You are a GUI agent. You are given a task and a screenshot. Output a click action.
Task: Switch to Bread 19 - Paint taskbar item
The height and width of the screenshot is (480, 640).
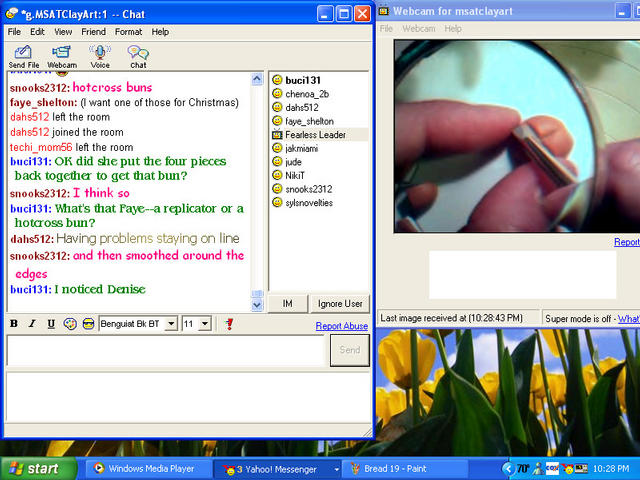tap(404, 469)
